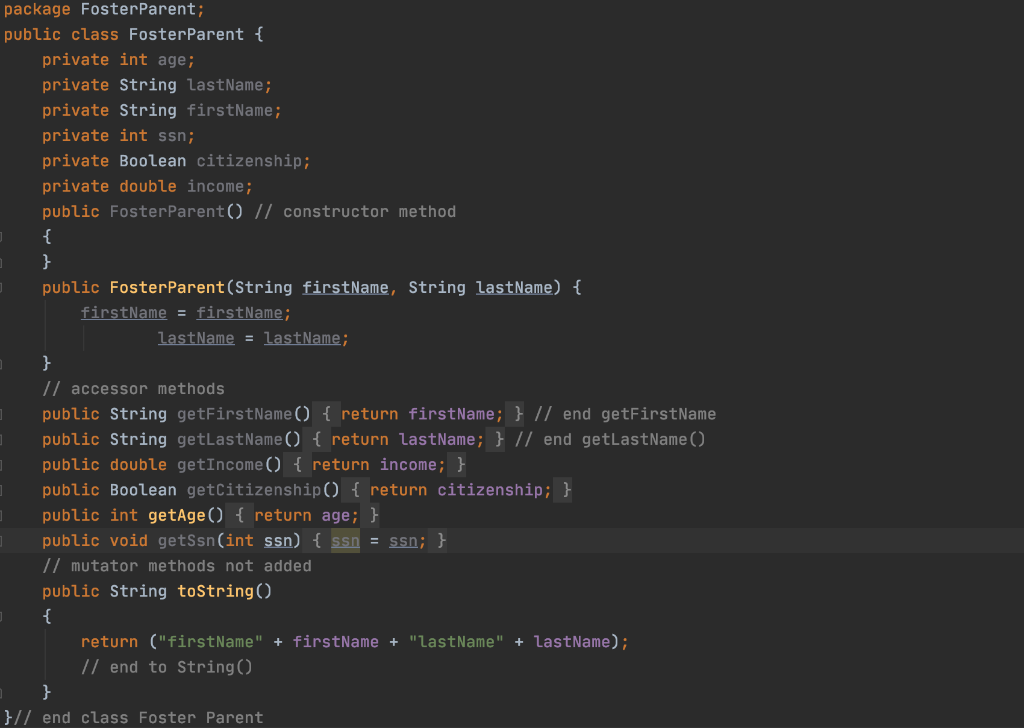Click the private int age field declaration
Viewport: 1024px width, 728px height.
point(120,59)
